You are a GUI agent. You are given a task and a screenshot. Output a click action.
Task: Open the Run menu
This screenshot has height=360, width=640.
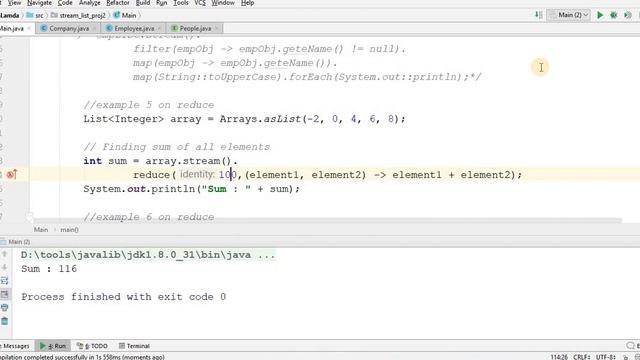(162, 3)
